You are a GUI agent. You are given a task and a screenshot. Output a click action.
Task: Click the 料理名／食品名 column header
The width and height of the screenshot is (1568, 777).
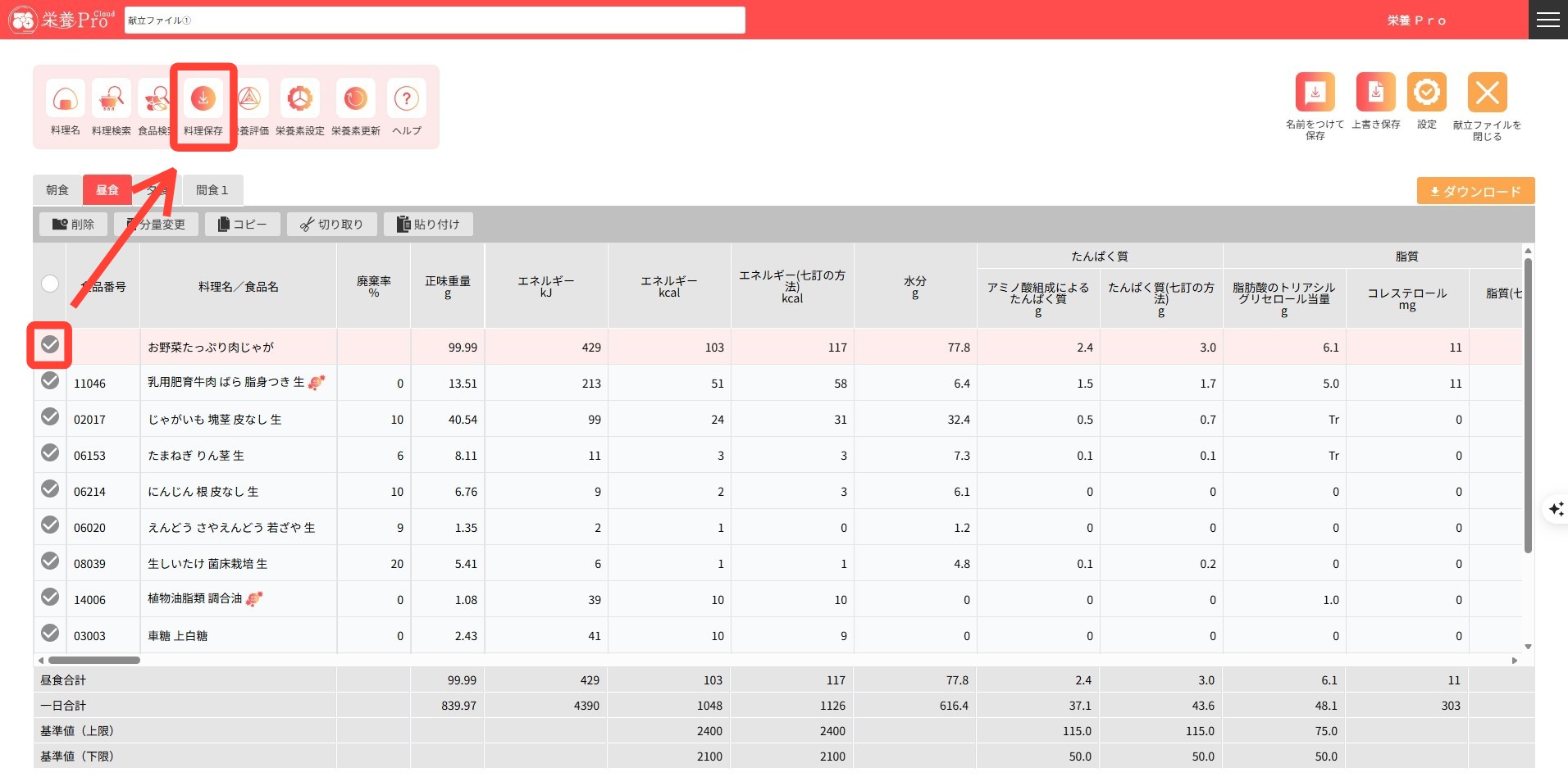click(x=239, y=287)
